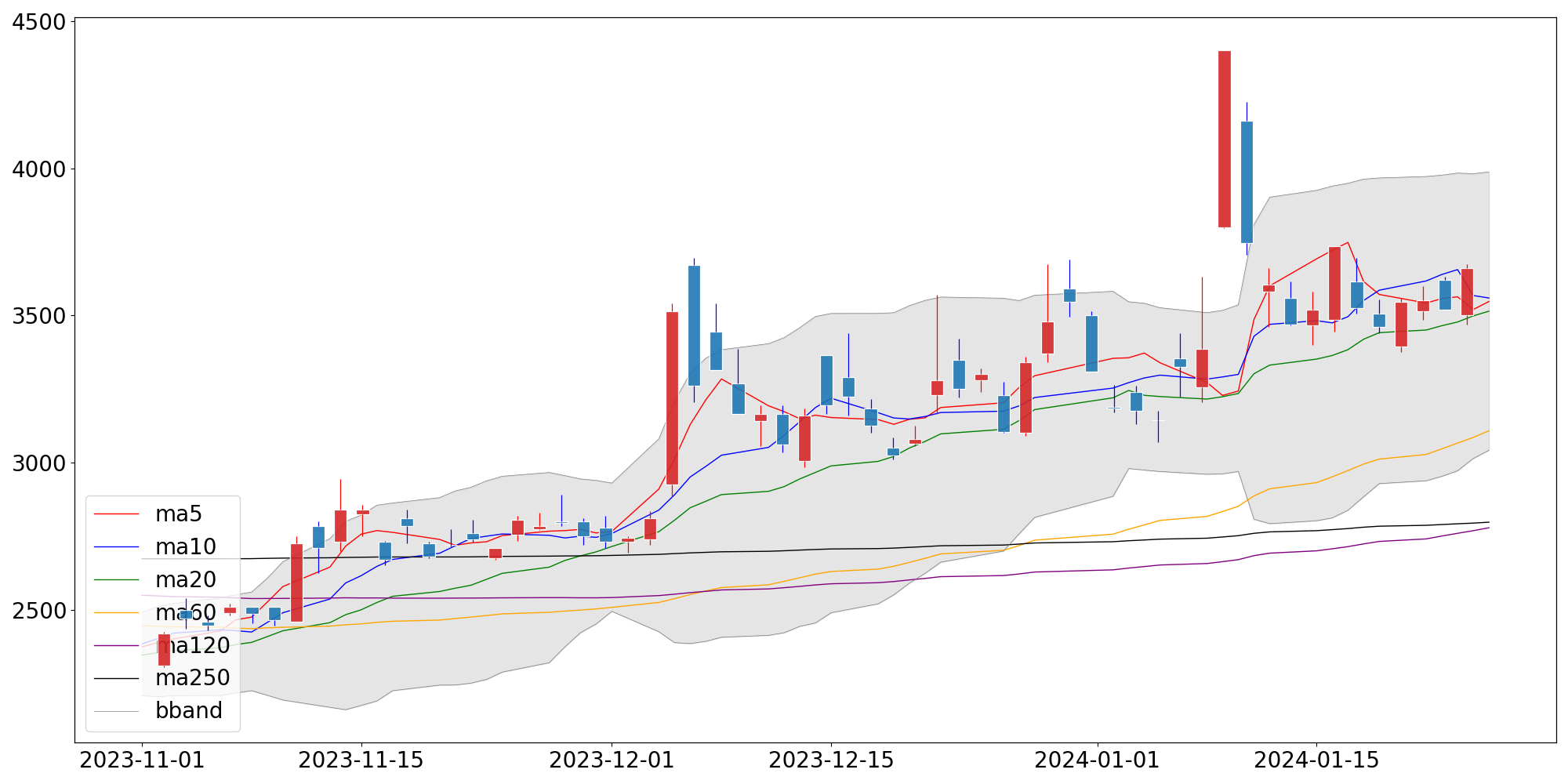Click the tallest red candlestick near 4400
The height and width of the screenshot is (784, 1568).
1225,139
